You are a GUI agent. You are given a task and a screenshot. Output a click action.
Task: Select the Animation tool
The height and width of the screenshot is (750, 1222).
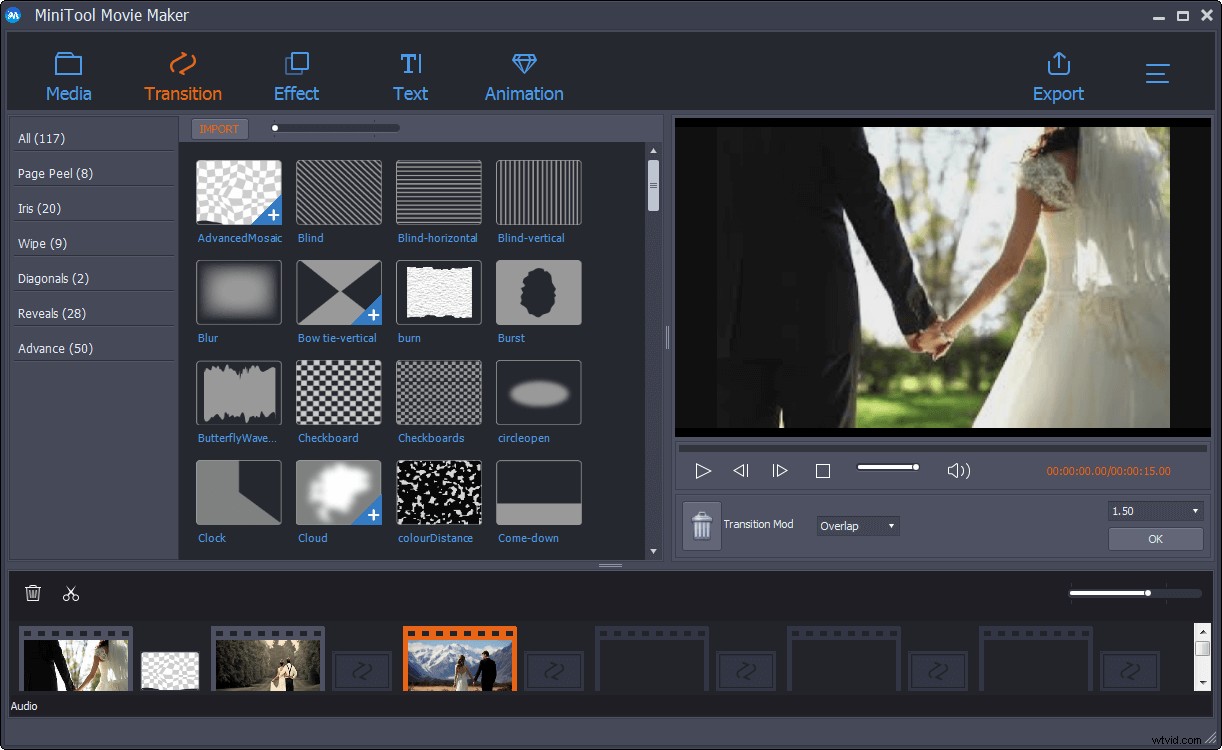[x=524, y=74]
